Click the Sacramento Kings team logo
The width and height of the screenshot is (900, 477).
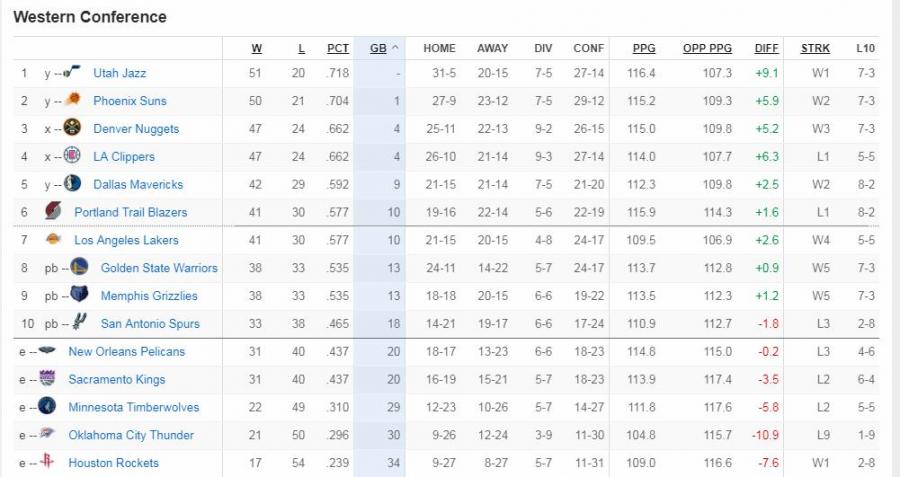click(47, 378)
